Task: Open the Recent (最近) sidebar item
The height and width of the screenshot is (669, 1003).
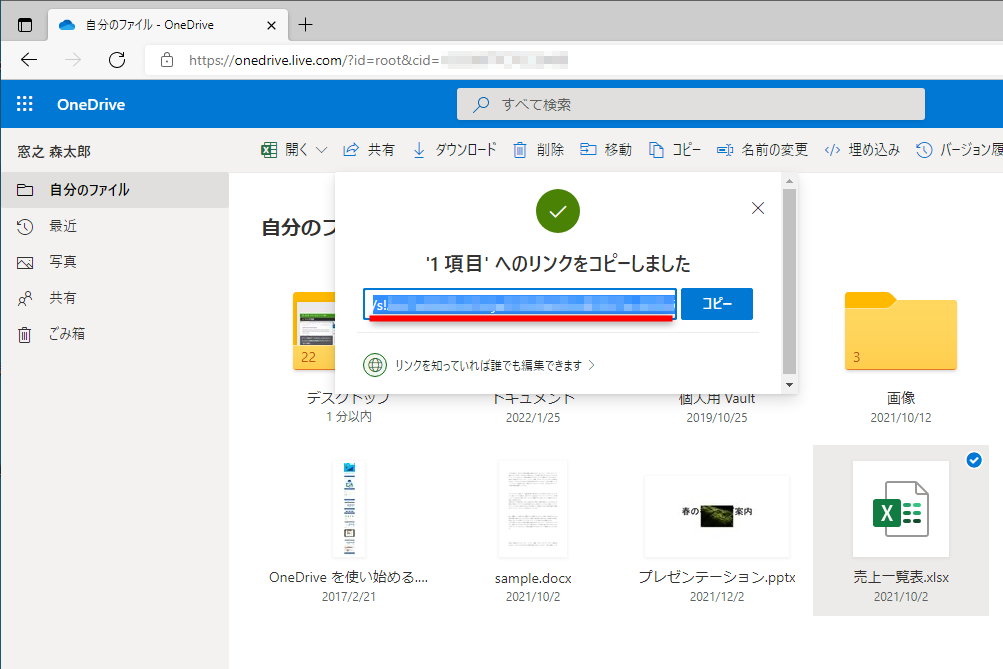Action: [64, 225]
